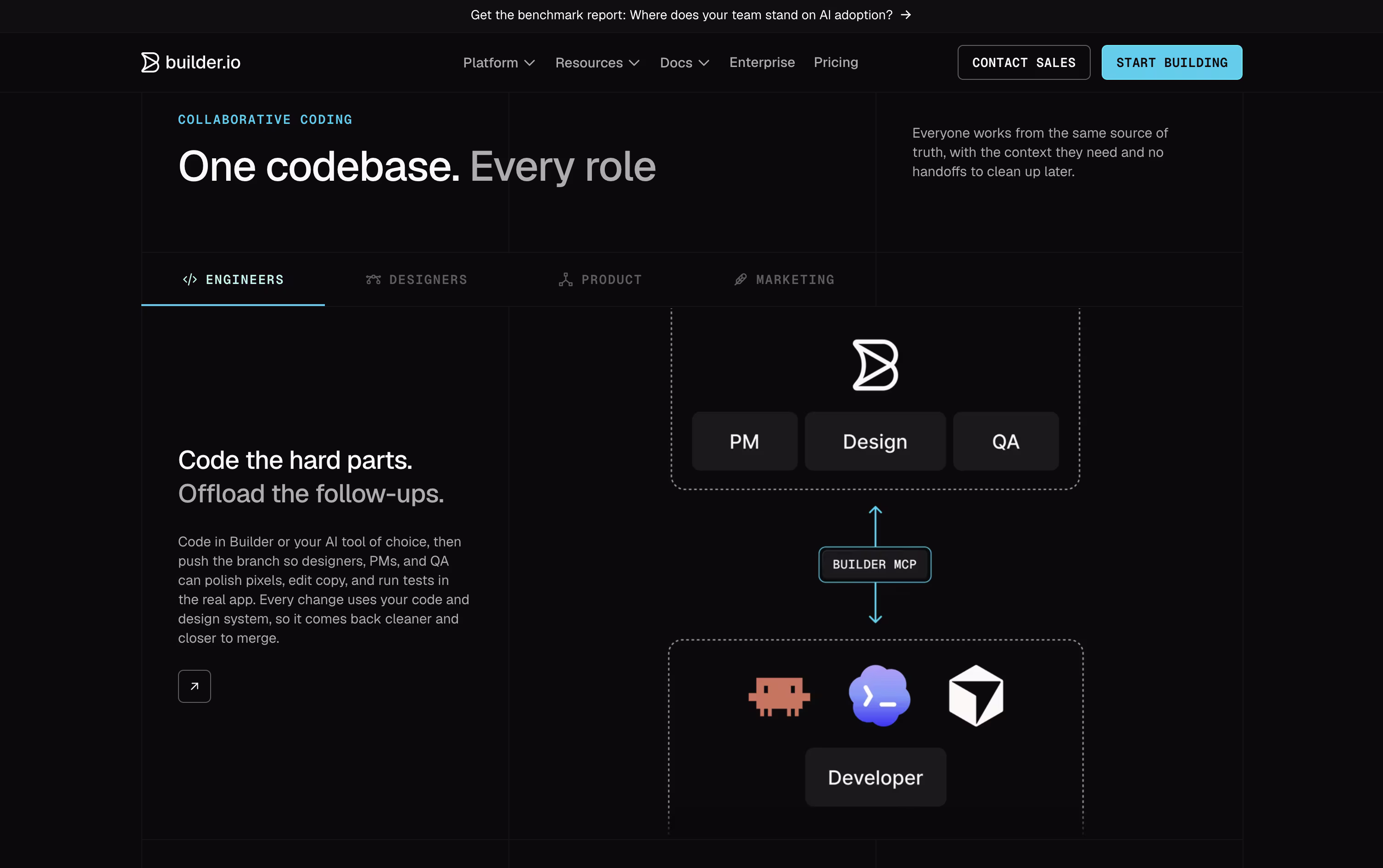Click the 'Everyone works from the same source' paragraph

[1040, 152]
